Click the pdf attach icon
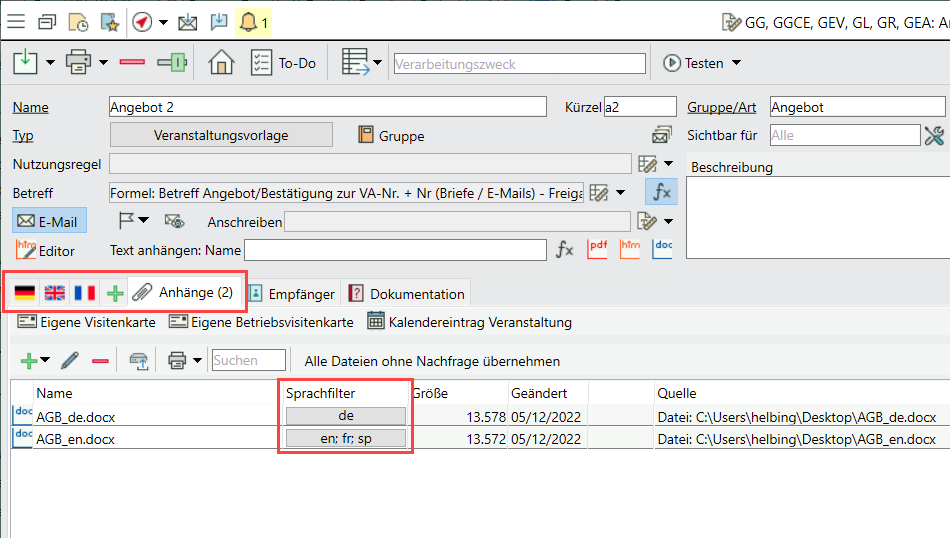This screenshot has width=950, height=538. [597, 249]
